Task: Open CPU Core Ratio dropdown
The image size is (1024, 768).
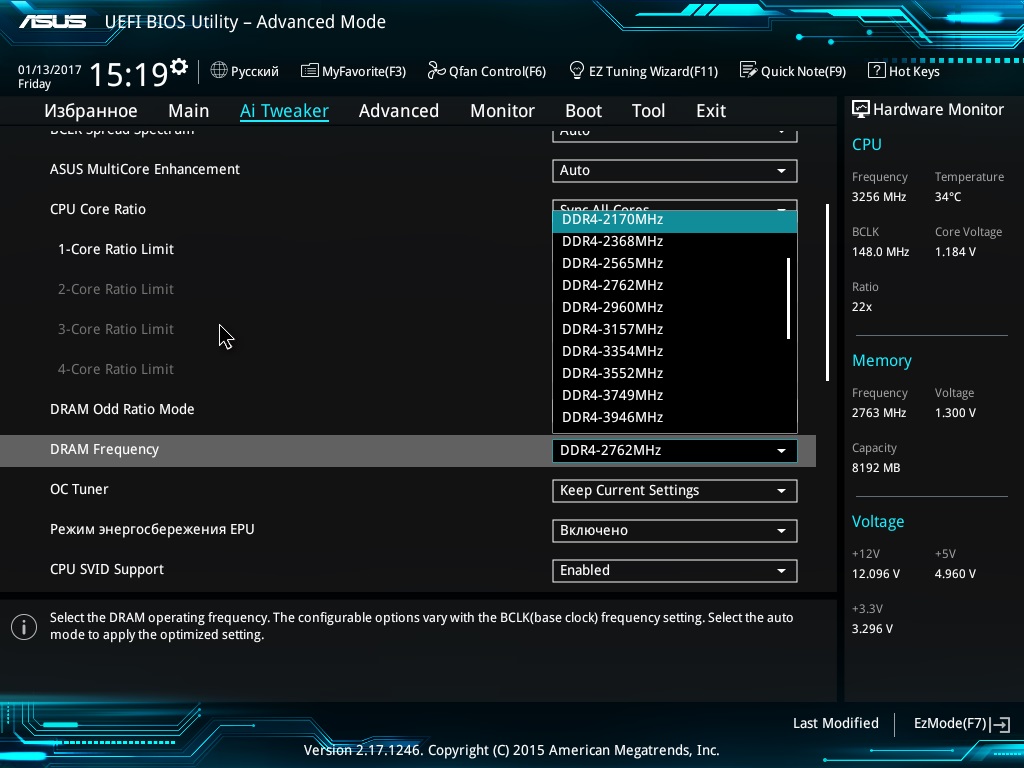Action: pyautogui.click(x=675, y=205)
